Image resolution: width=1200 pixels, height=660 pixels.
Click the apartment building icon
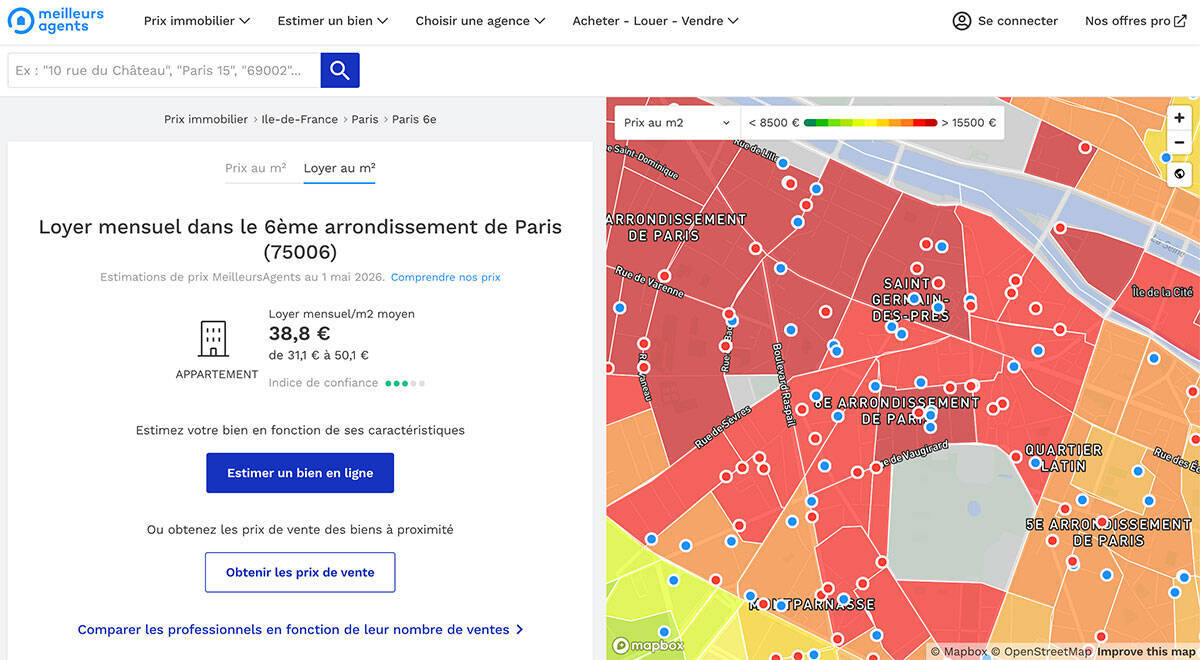(x=213, y=339)
